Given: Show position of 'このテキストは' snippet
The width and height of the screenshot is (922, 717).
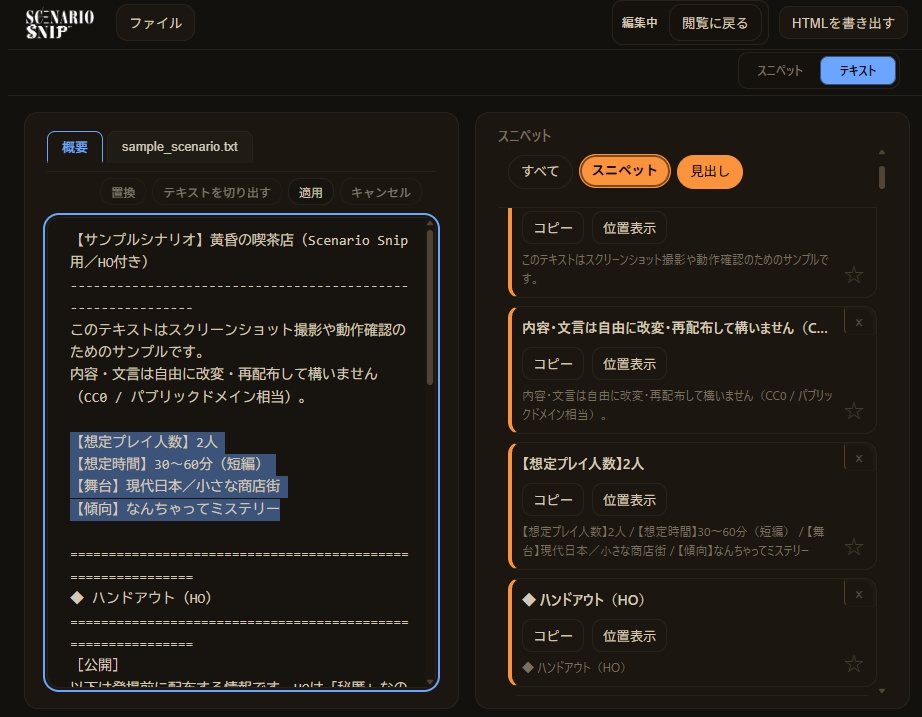Looking at the screenshot, I should click(629, 228).
